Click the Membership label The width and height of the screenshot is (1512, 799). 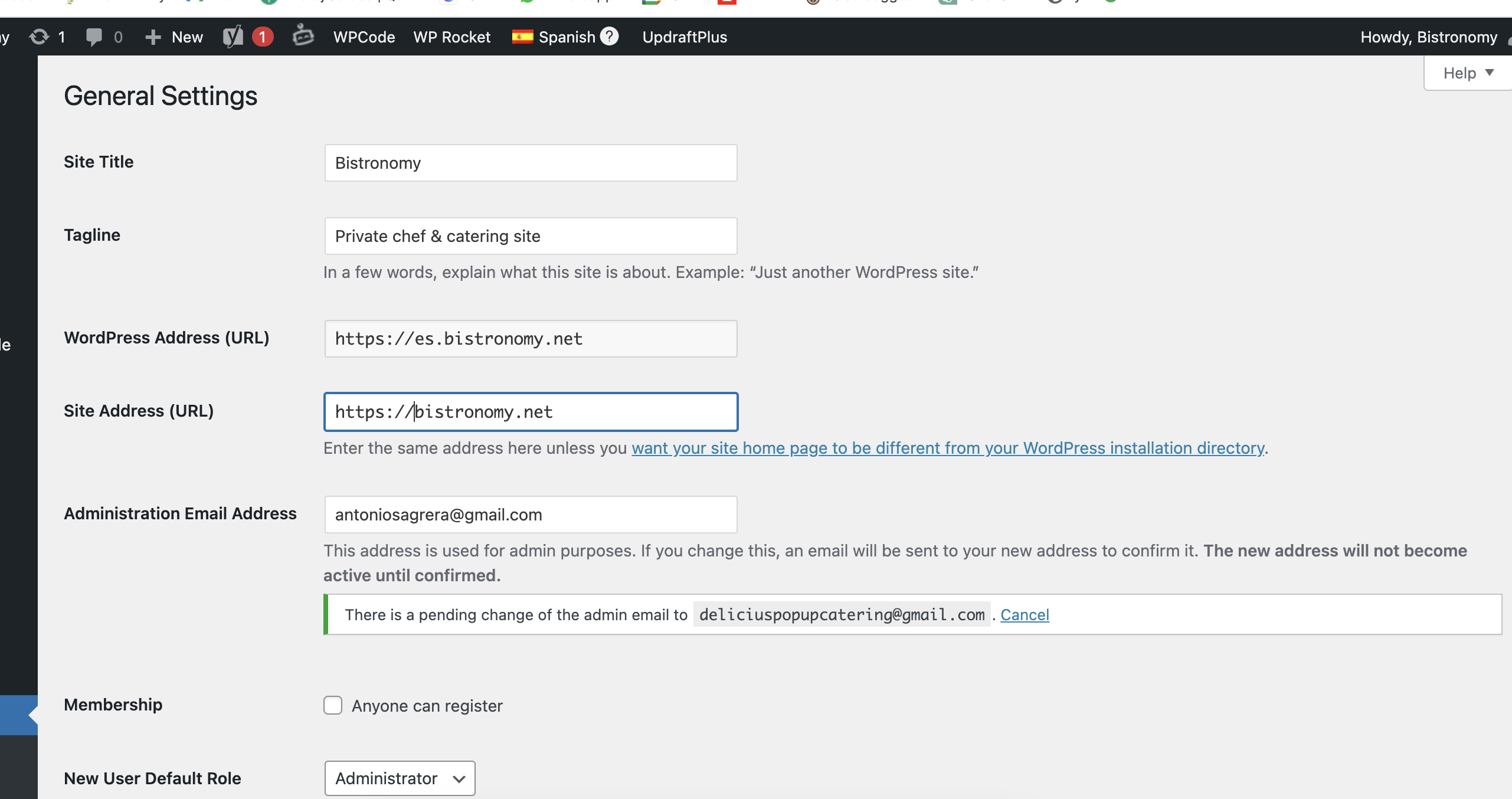pyautogui.click(x=113, y=705)
